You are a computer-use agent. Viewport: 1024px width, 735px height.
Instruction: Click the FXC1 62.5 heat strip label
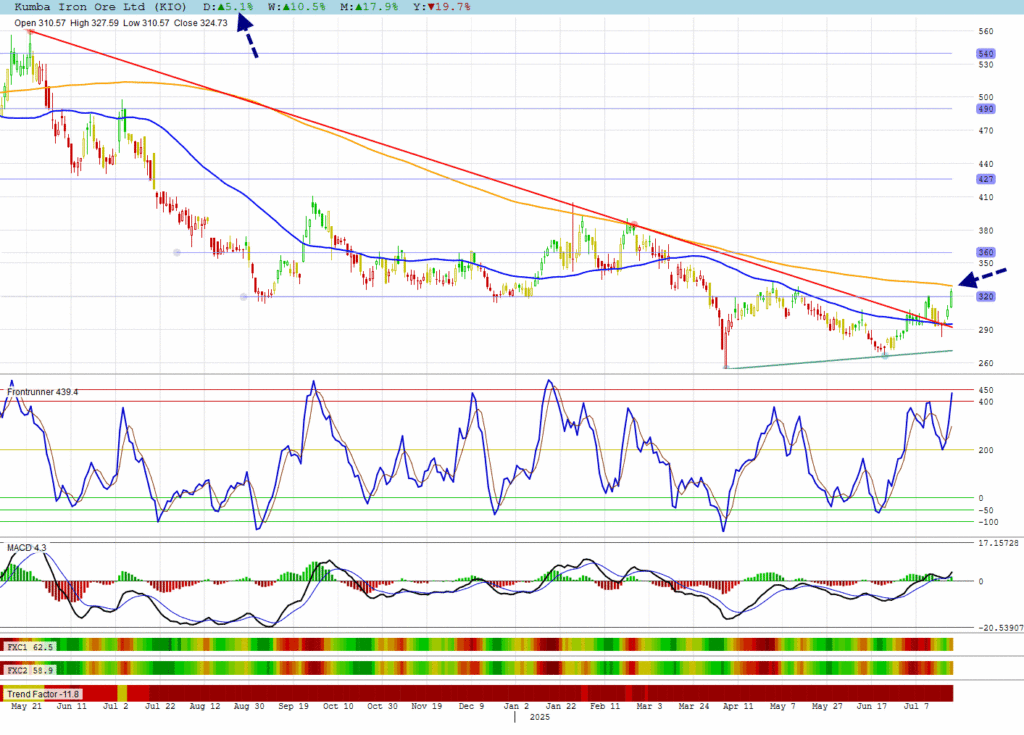[30, 647]
